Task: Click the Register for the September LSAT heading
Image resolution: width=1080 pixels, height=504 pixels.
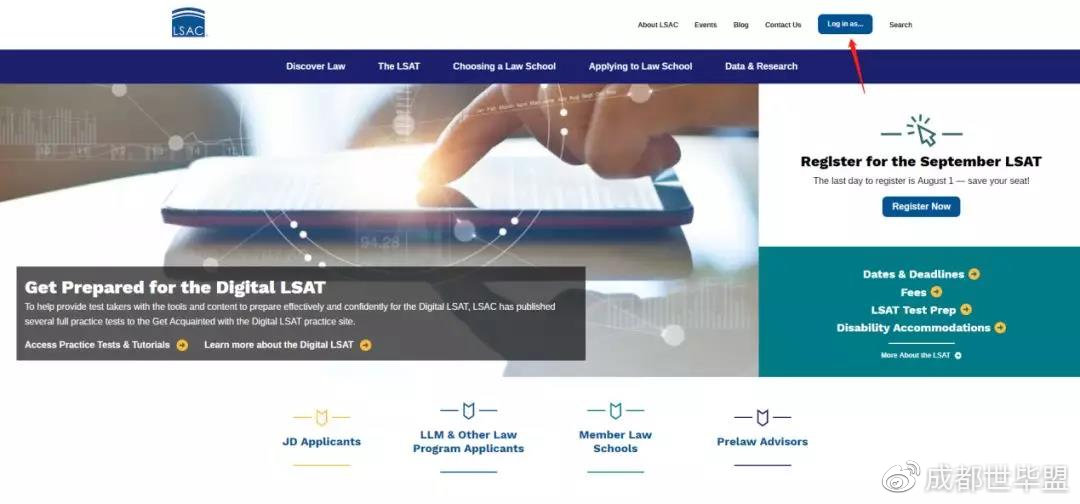Action: click(x=921, y=162)
